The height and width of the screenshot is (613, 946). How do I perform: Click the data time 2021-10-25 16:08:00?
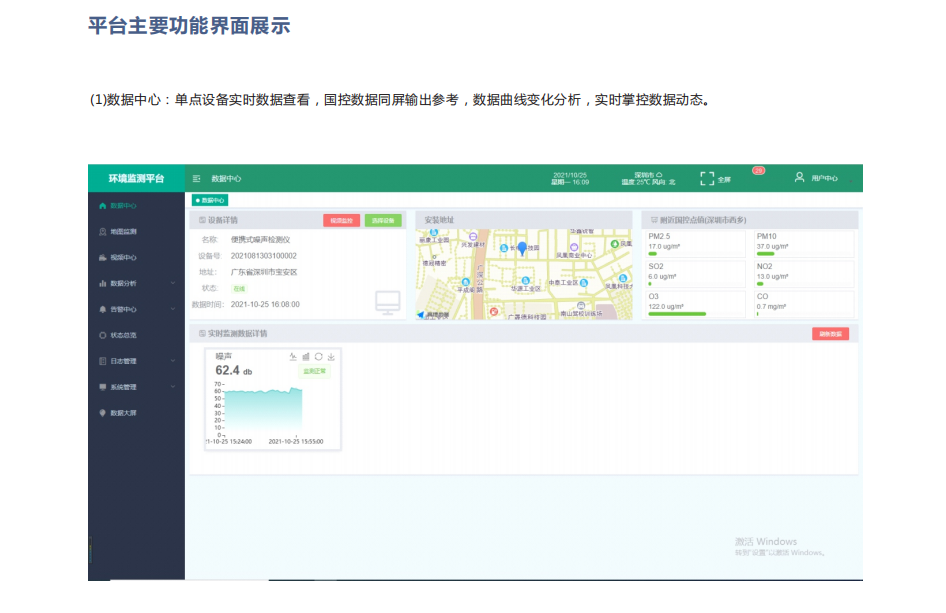coord(265,305)
